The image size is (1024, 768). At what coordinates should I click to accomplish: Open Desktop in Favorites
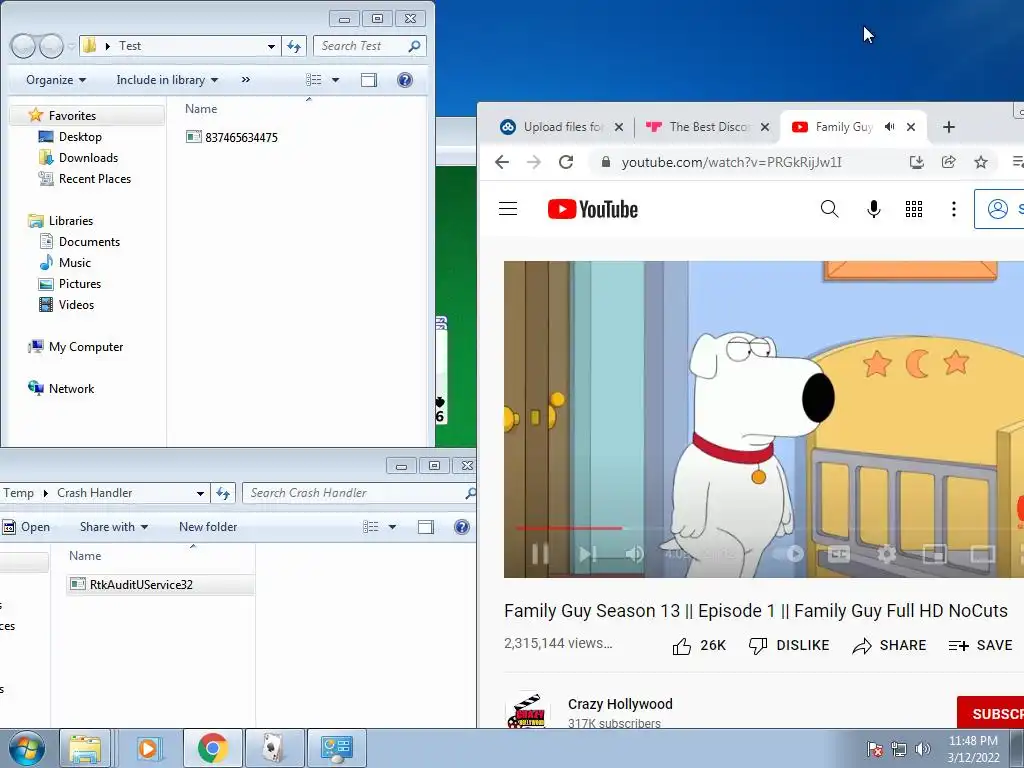[71, 136]
